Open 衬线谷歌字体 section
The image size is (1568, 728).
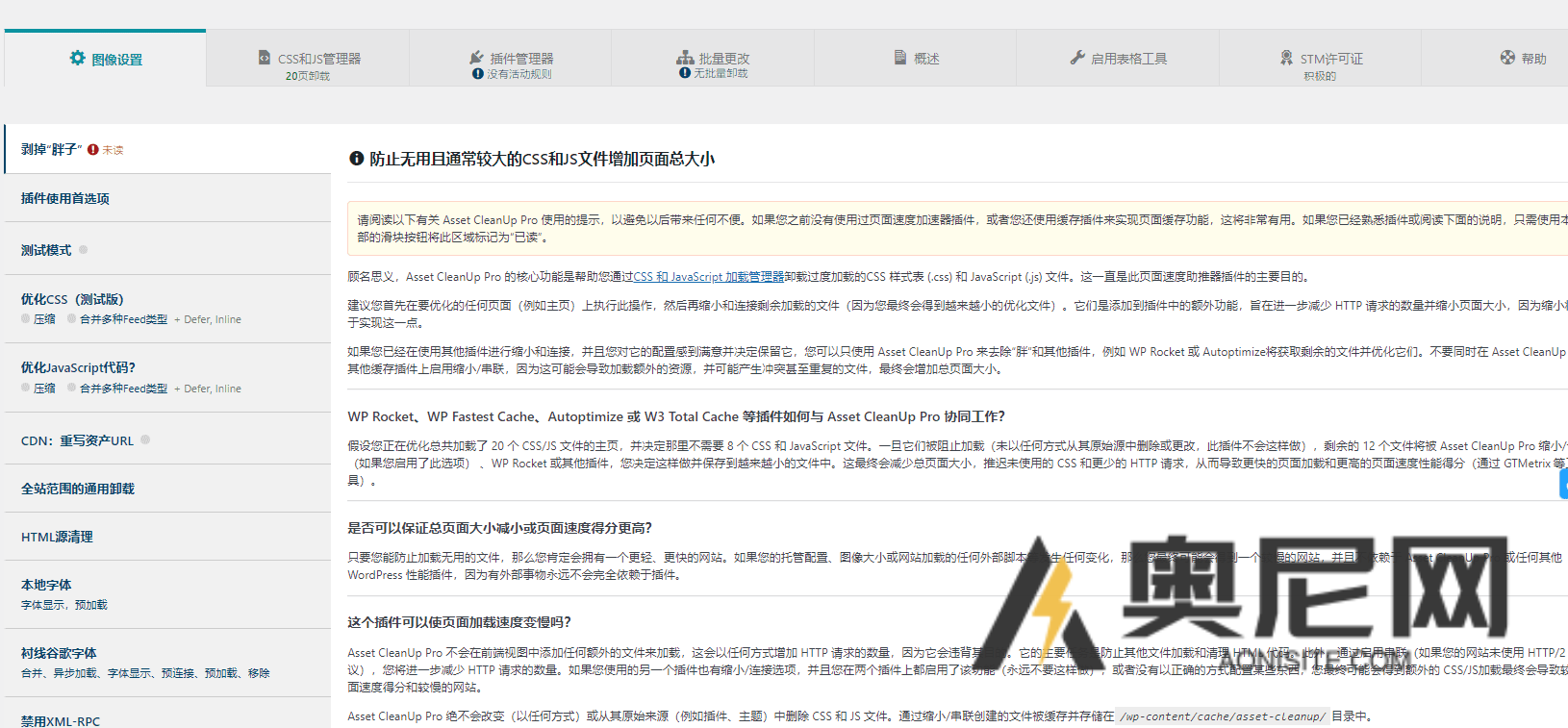(x=168, y=663)
